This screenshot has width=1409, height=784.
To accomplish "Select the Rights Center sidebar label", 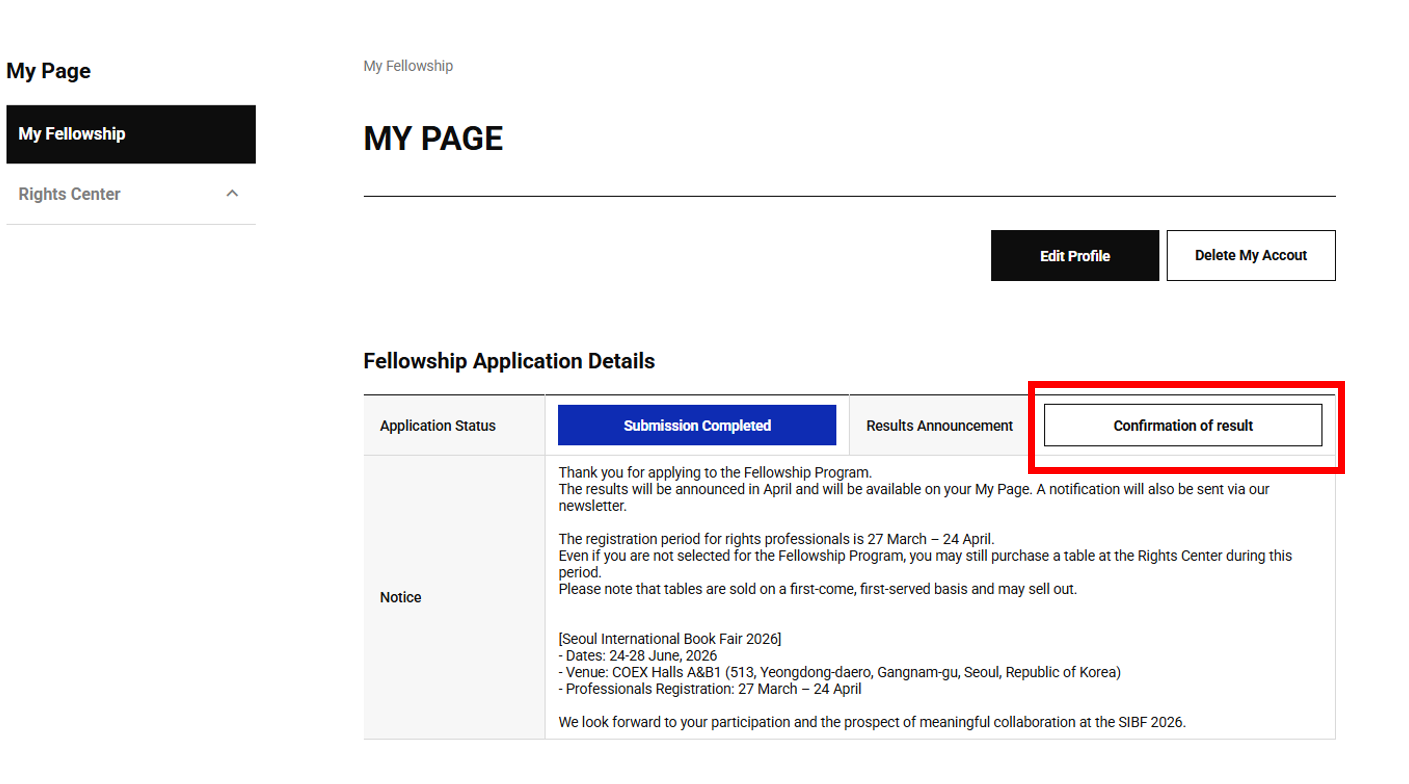I will pyautogui.click(x=69, y=194).
